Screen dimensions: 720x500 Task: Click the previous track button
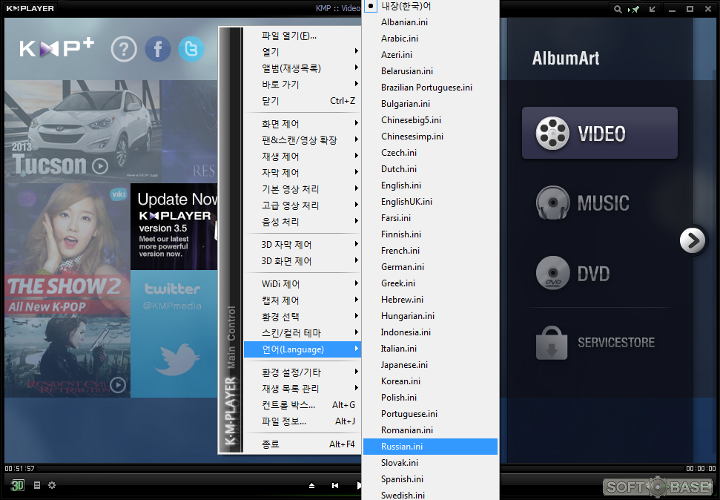pyautogui.click(x=335, y=485)
